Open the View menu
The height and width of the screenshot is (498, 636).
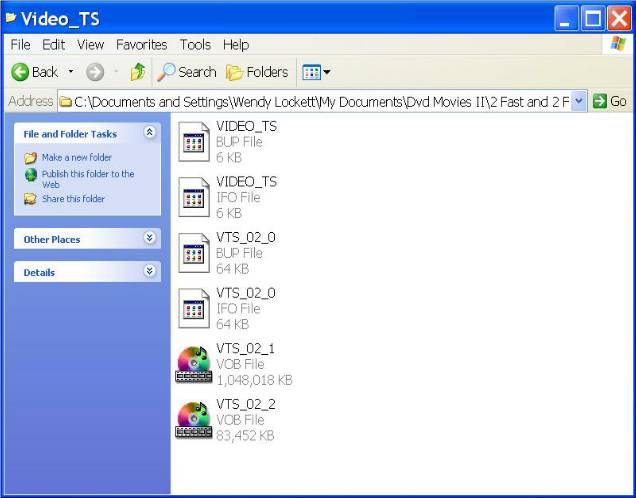point(90,45)
